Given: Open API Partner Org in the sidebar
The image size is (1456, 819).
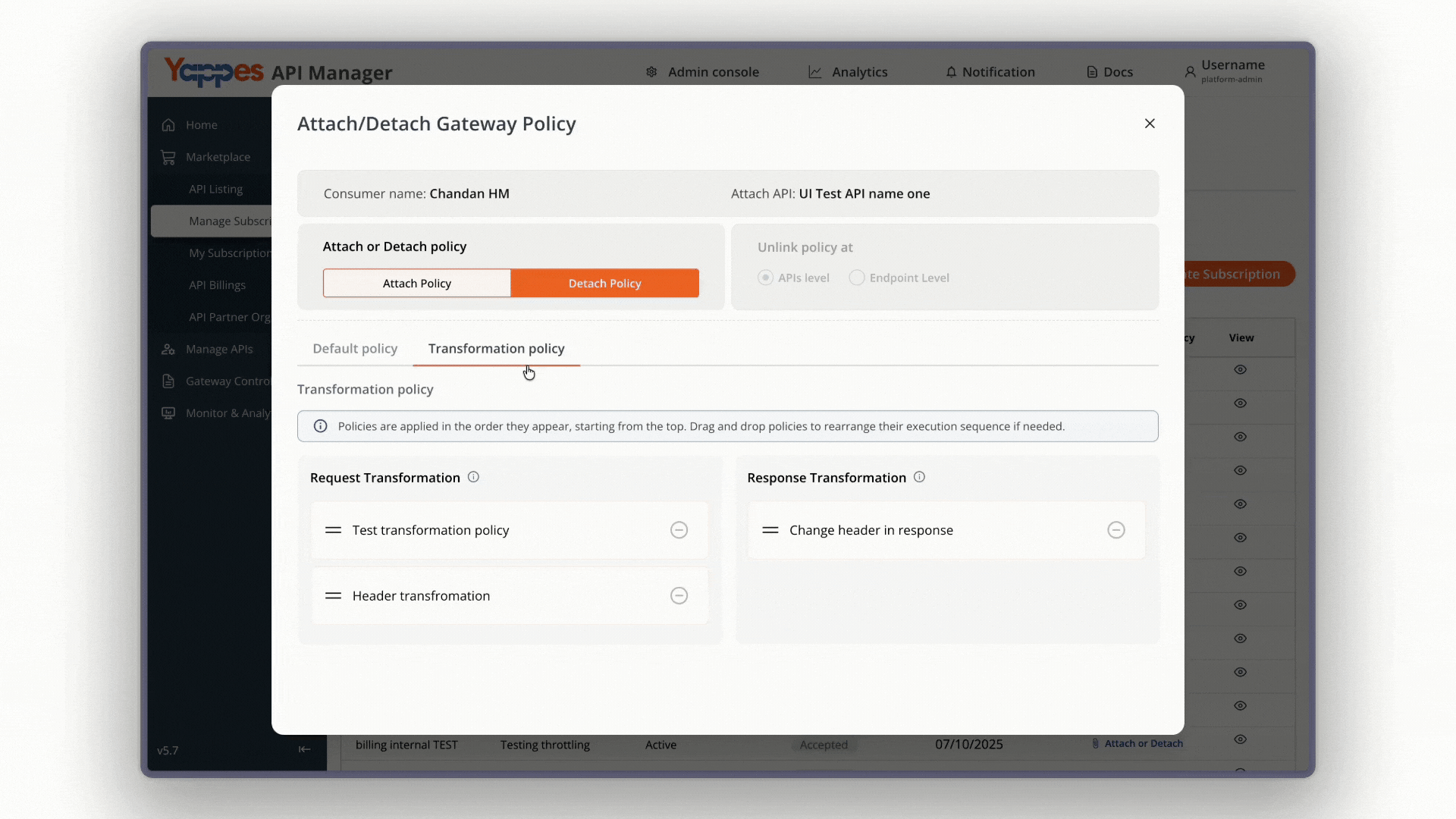Looking at the screenshot, I should tap(230, 317).
